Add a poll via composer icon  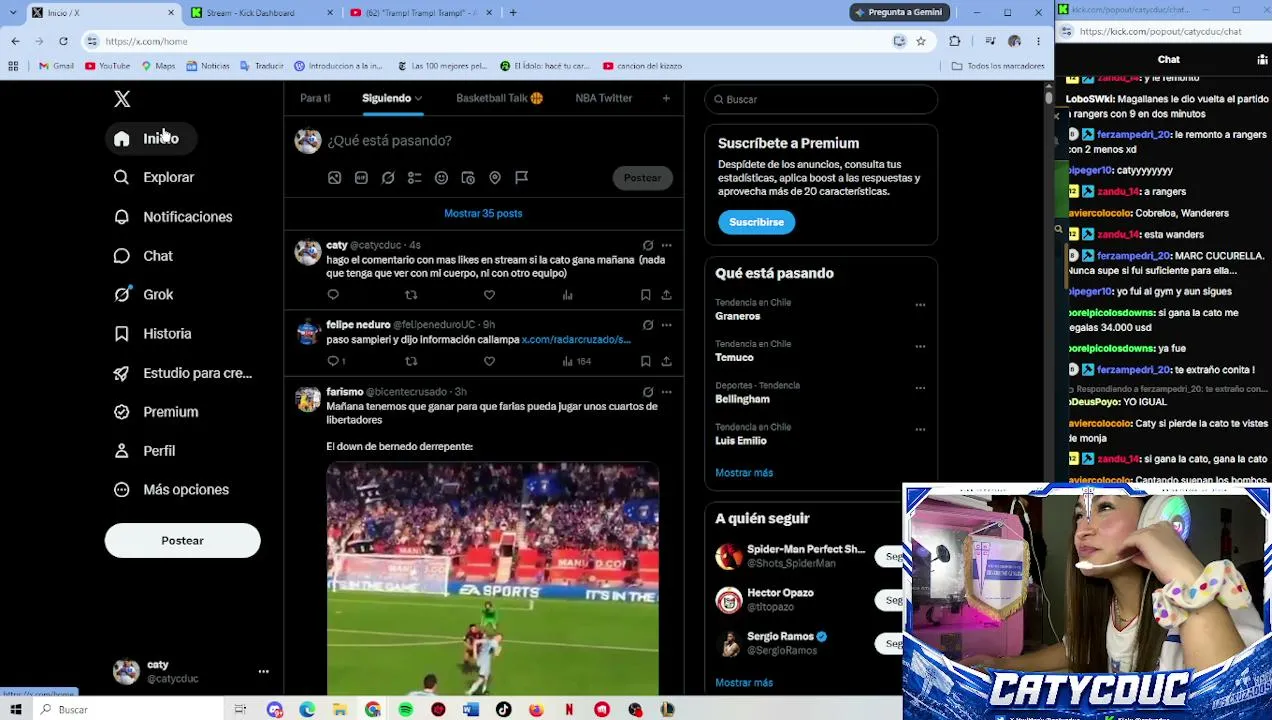click(x=414, y=178)
